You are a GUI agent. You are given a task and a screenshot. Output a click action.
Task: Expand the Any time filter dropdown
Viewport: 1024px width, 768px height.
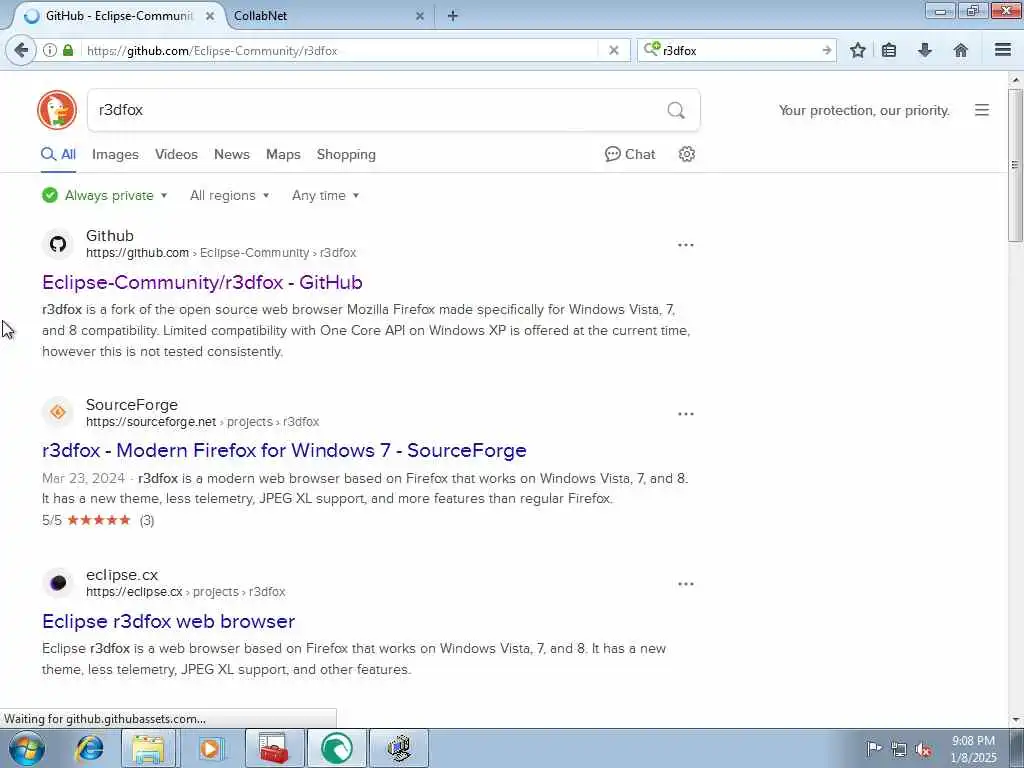(325, 195)
